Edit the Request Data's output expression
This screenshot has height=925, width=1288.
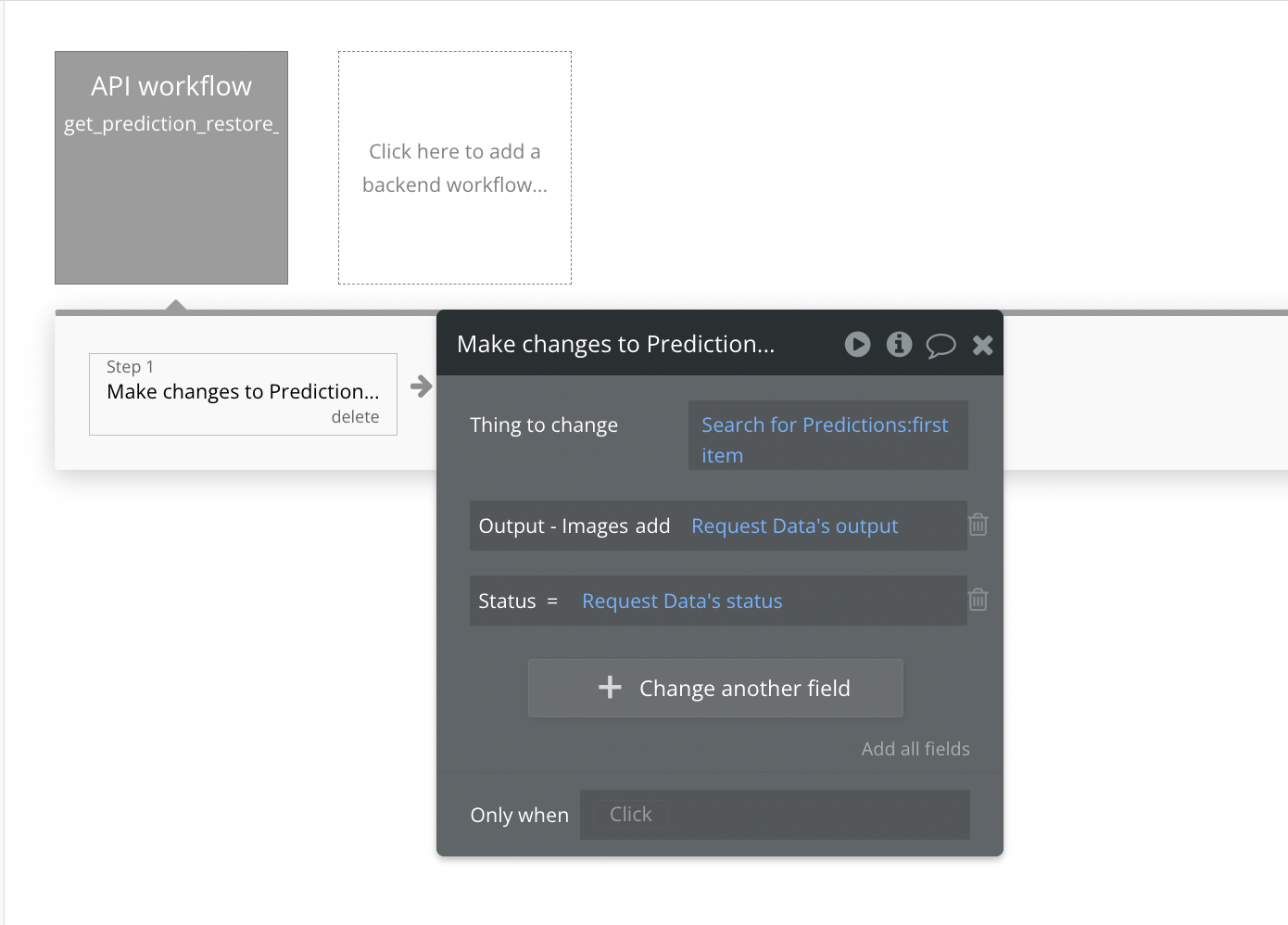coord(794,526)
